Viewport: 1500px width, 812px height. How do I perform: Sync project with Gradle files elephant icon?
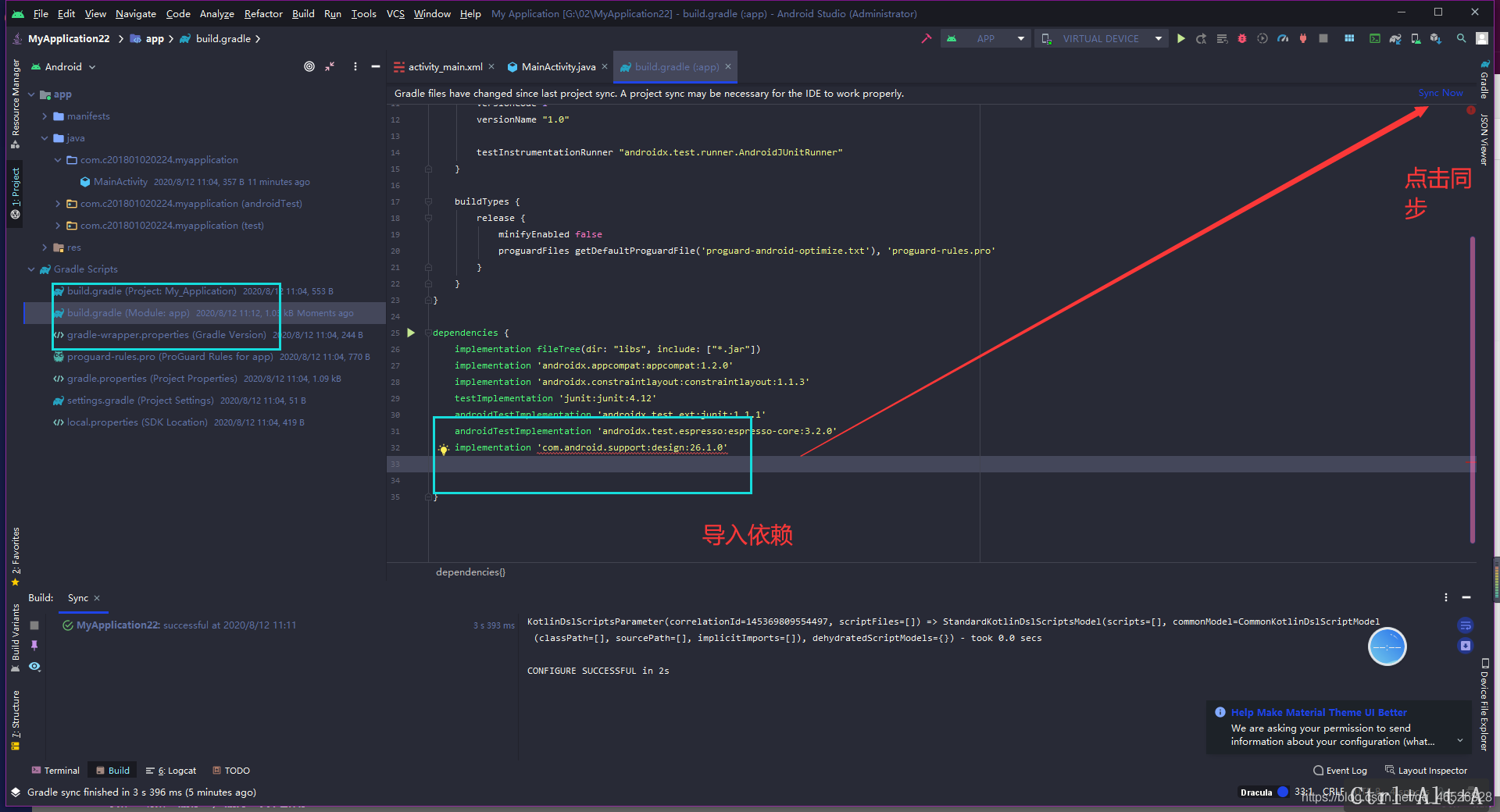[x=1395, y=38]
